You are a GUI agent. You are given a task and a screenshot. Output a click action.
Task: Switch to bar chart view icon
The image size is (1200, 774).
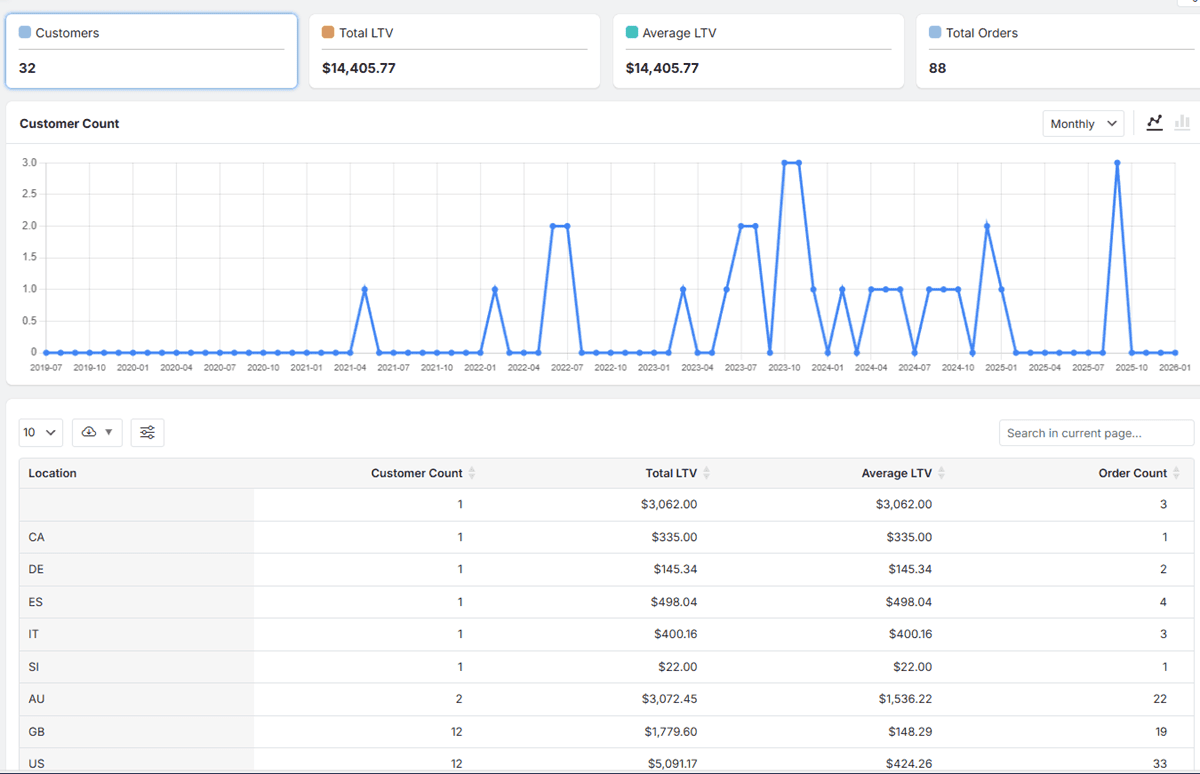[x=1182, y=123]
